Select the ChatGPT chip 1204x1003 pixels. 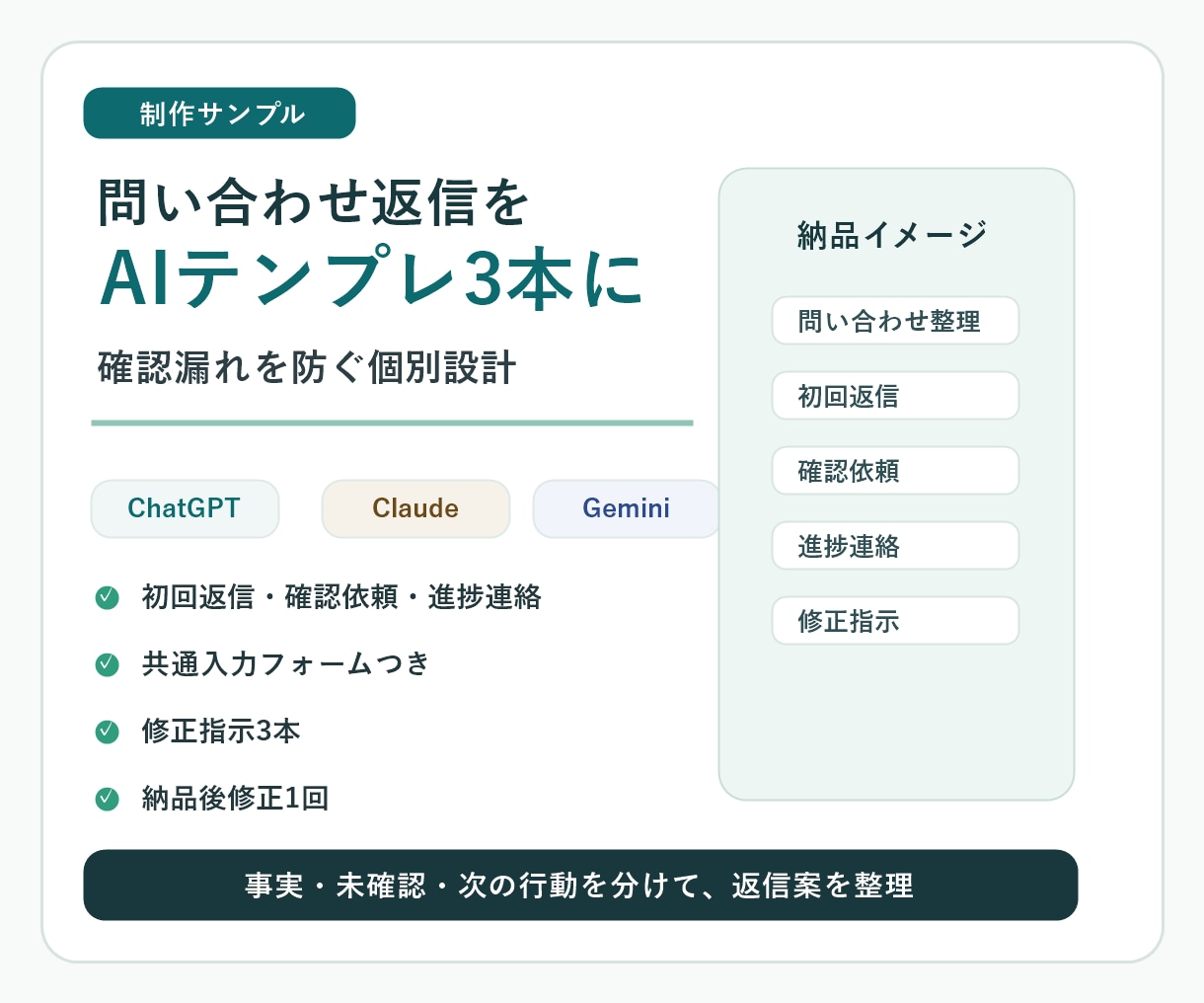[x=185, y=508]
